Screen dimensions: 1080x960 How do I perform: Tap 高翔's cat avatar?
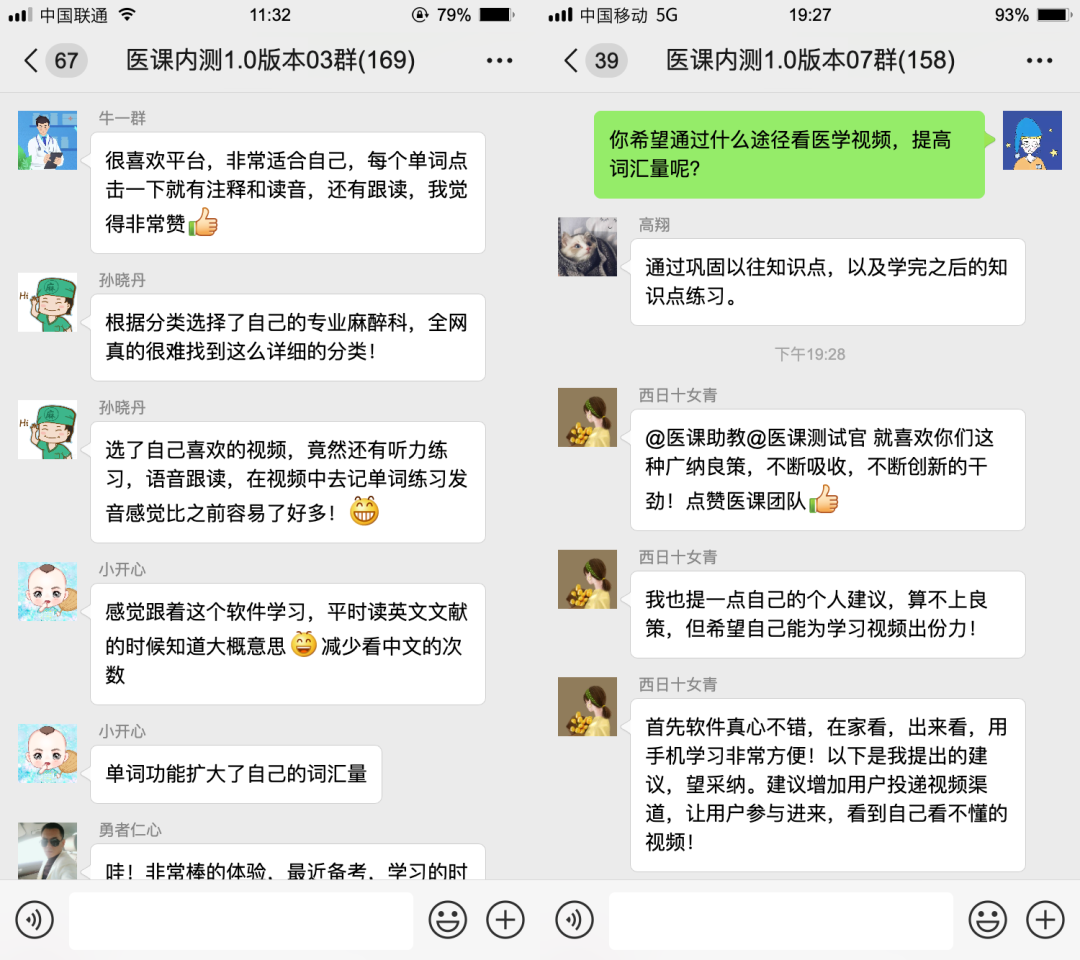coord(588,247)
